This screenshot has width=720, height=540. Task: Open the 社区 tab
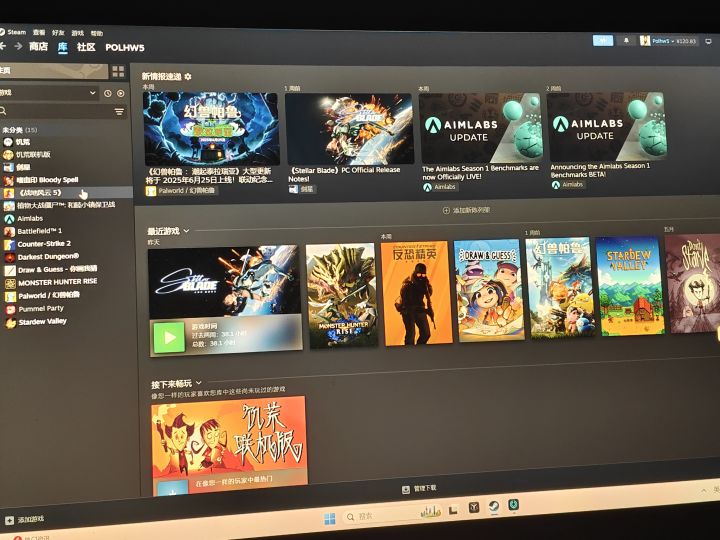[86, 47]
